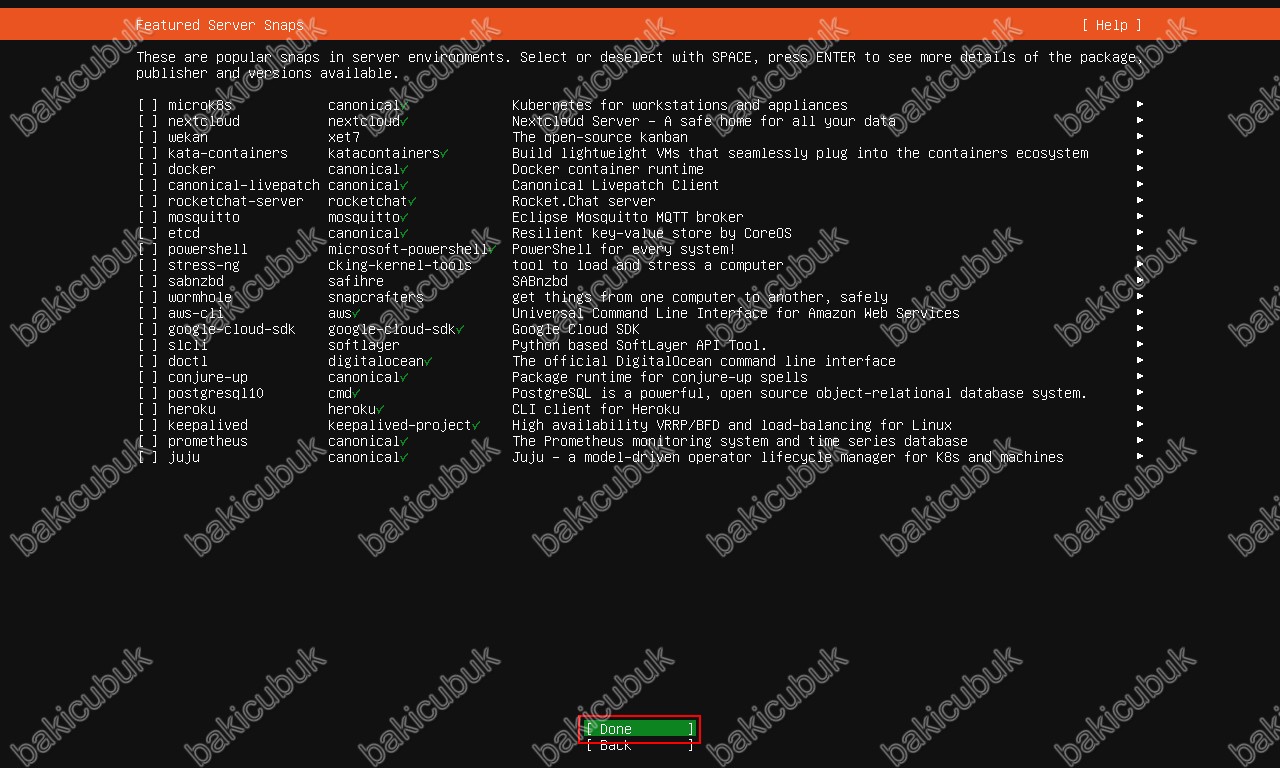This screenshot has width=1280, height=768.
Task: Select the 'keepalived-project' publisher text
Action: [x=400, y=425]
